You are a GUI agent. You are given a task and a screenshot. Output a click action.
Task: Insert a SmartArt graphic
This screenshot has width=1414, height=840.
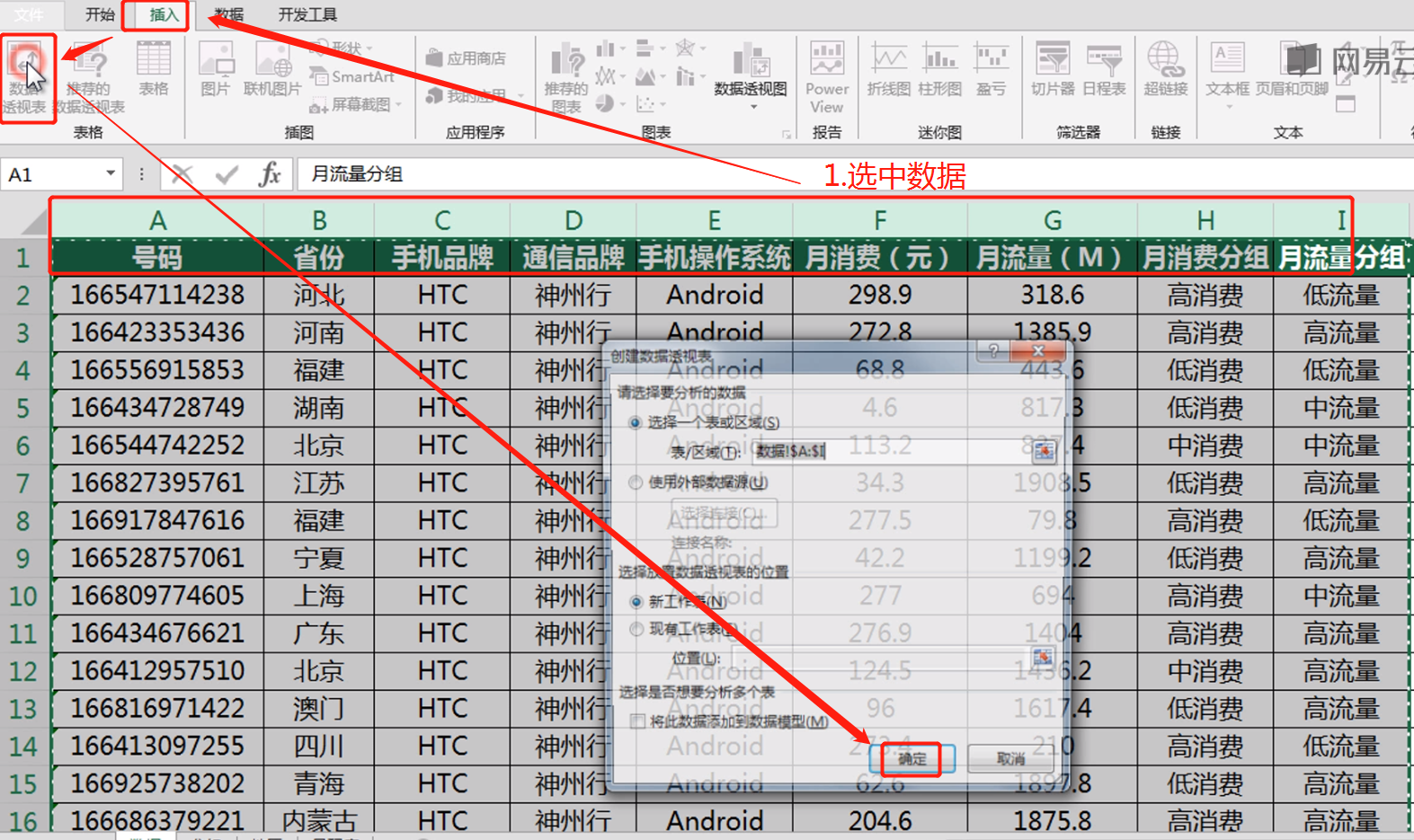tap(352, 77)
